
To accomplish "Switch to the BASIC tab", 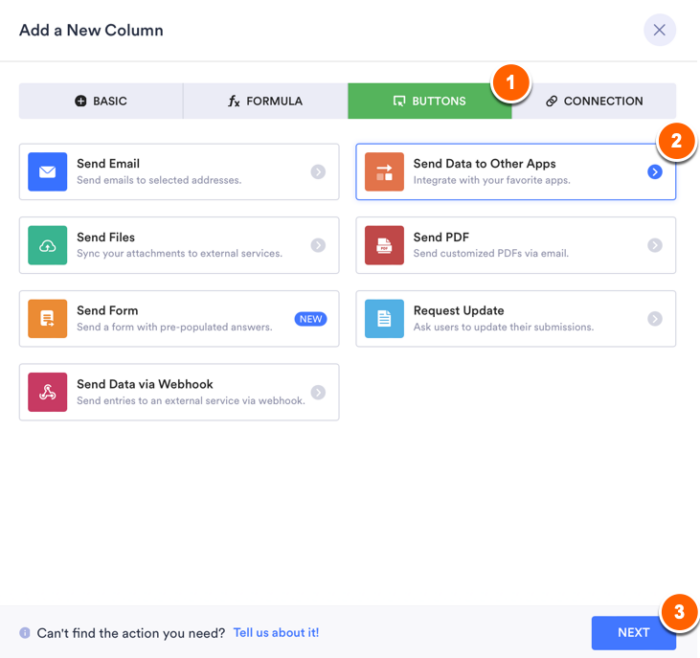I will click(x=101, y=101).
